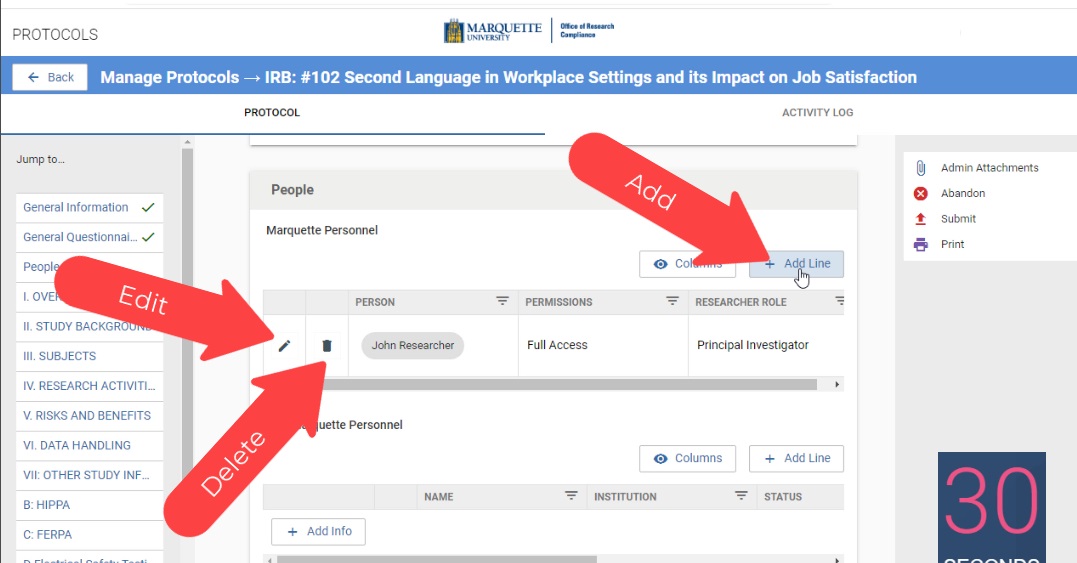Toggle Columns visibility for Marquette Personnel table

click(x=687, y=264)
